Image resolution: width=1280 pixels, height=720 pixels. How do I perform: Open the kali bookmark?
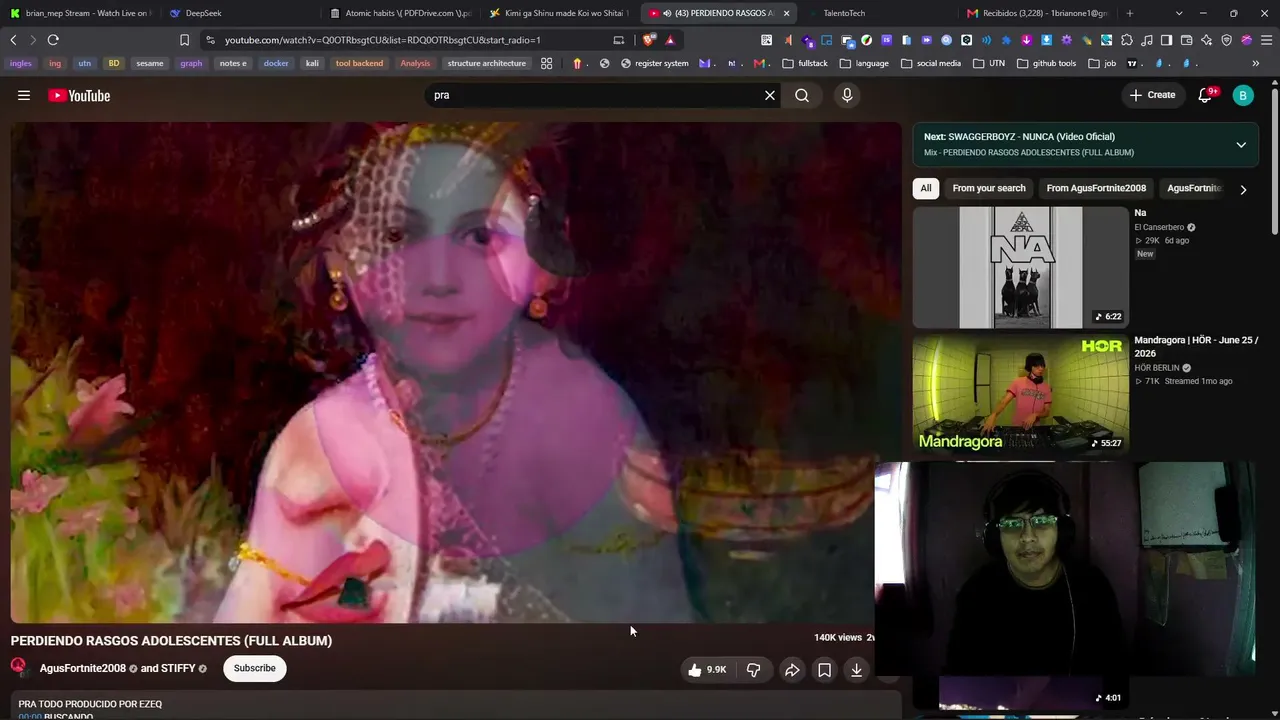point(312,63)
